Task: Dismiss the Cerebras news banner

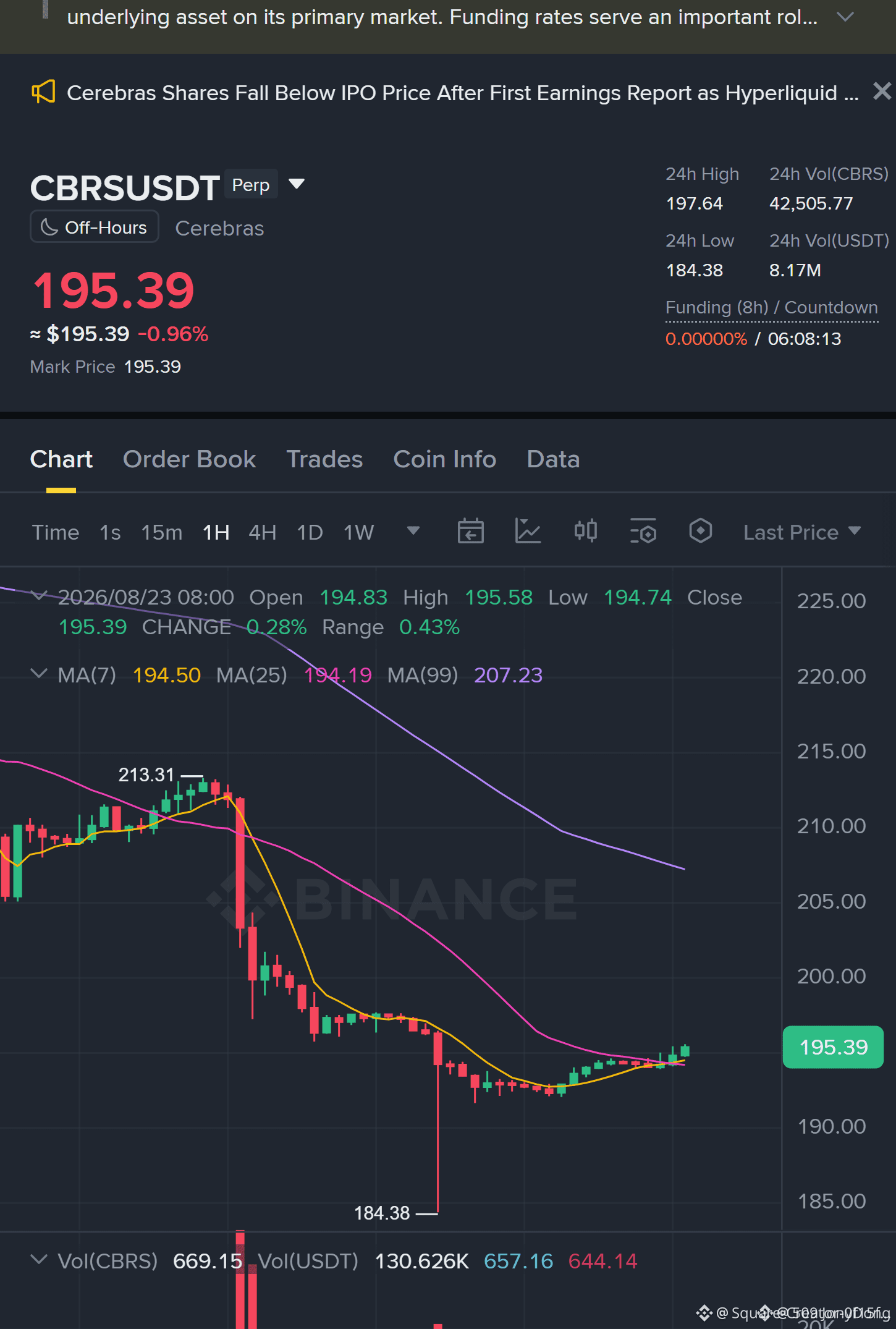Action: coord(882,91)
